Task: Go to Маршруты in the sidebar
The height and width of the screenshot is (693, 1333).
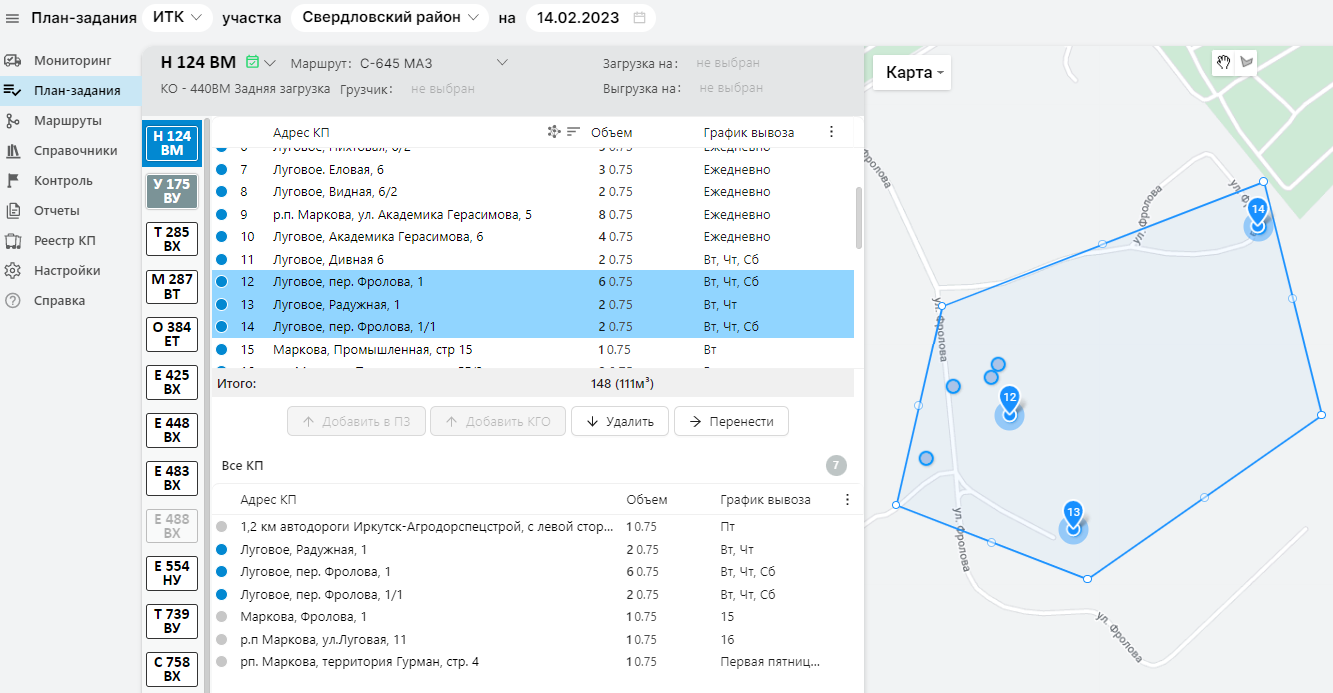Action: point(67,121)
